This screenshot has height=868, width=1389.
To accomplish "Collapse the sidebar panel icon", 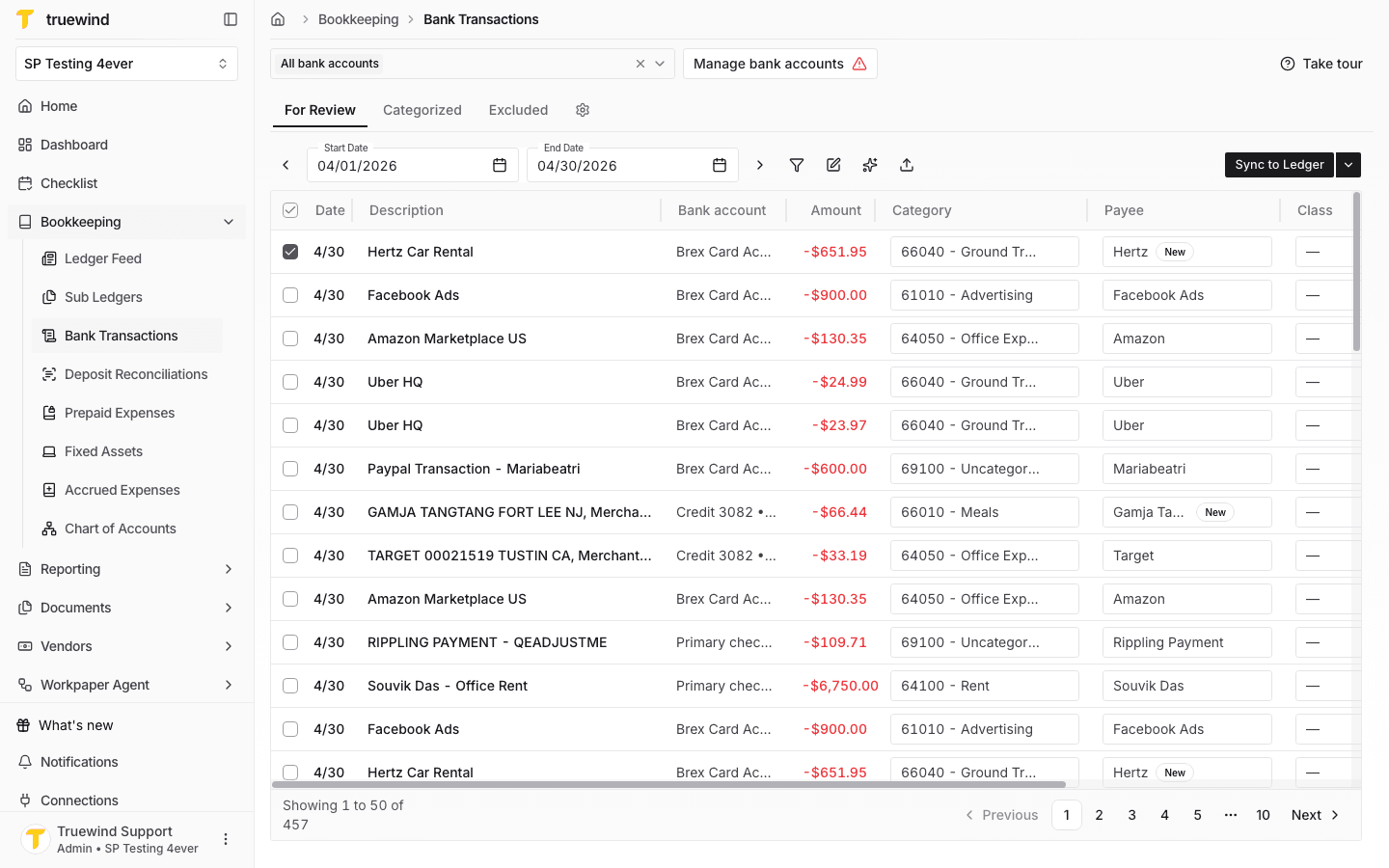I will (231, 19).
